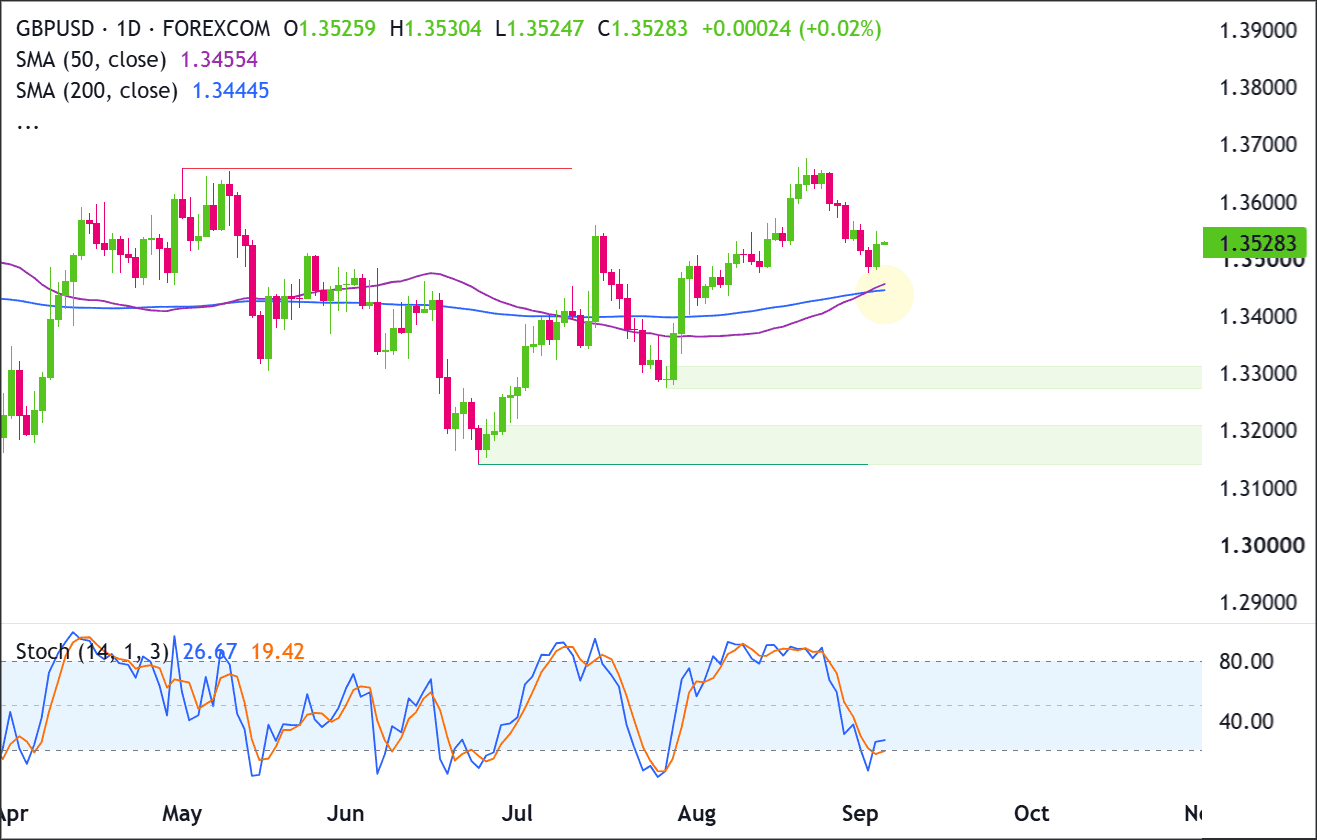Click the SMA 50 value 1.34554
1317x840 pixels.
(219, 60)
